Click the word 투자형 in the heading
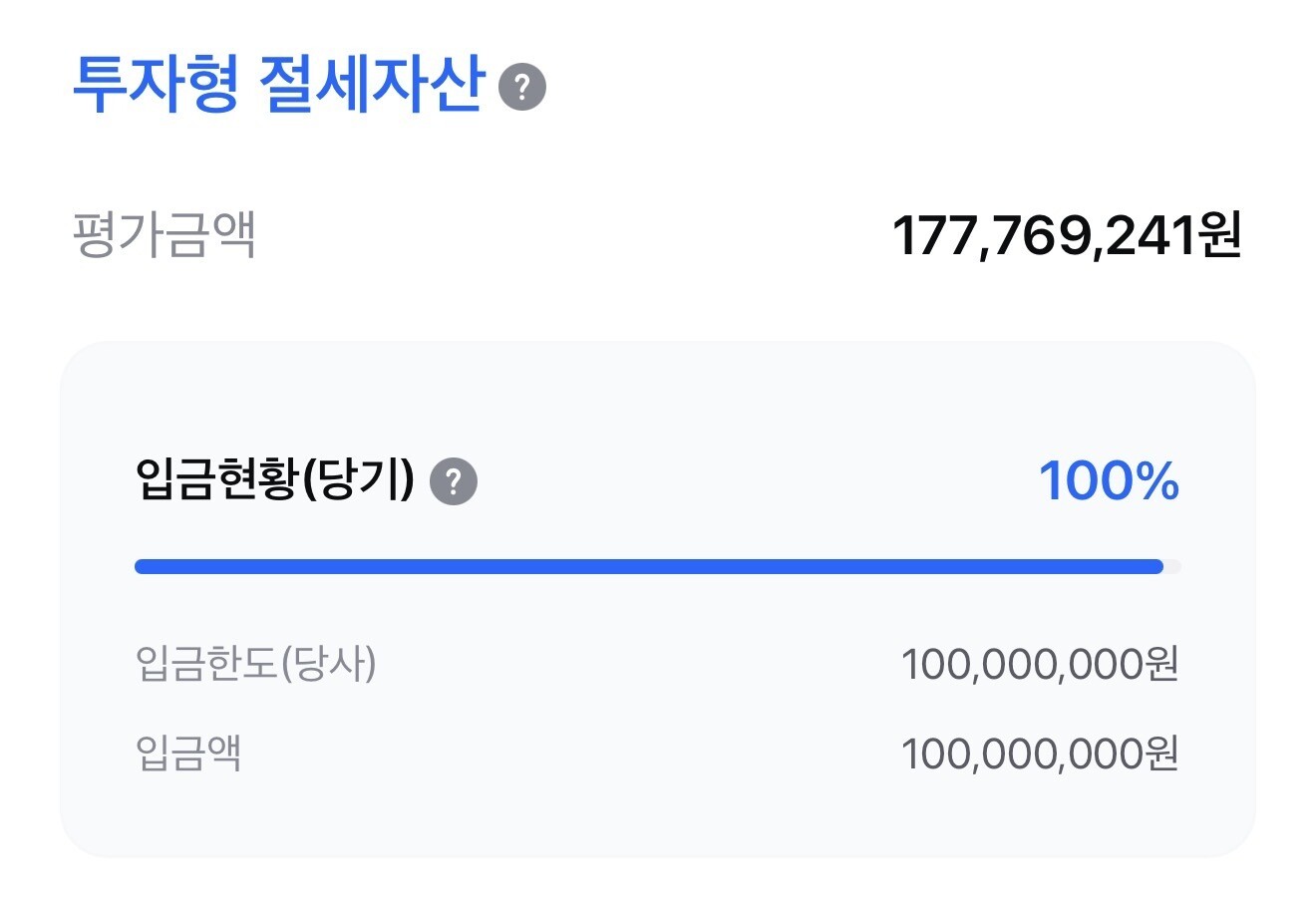The height and width of the screenshot is (904, 1316). [x=156, y=85]
